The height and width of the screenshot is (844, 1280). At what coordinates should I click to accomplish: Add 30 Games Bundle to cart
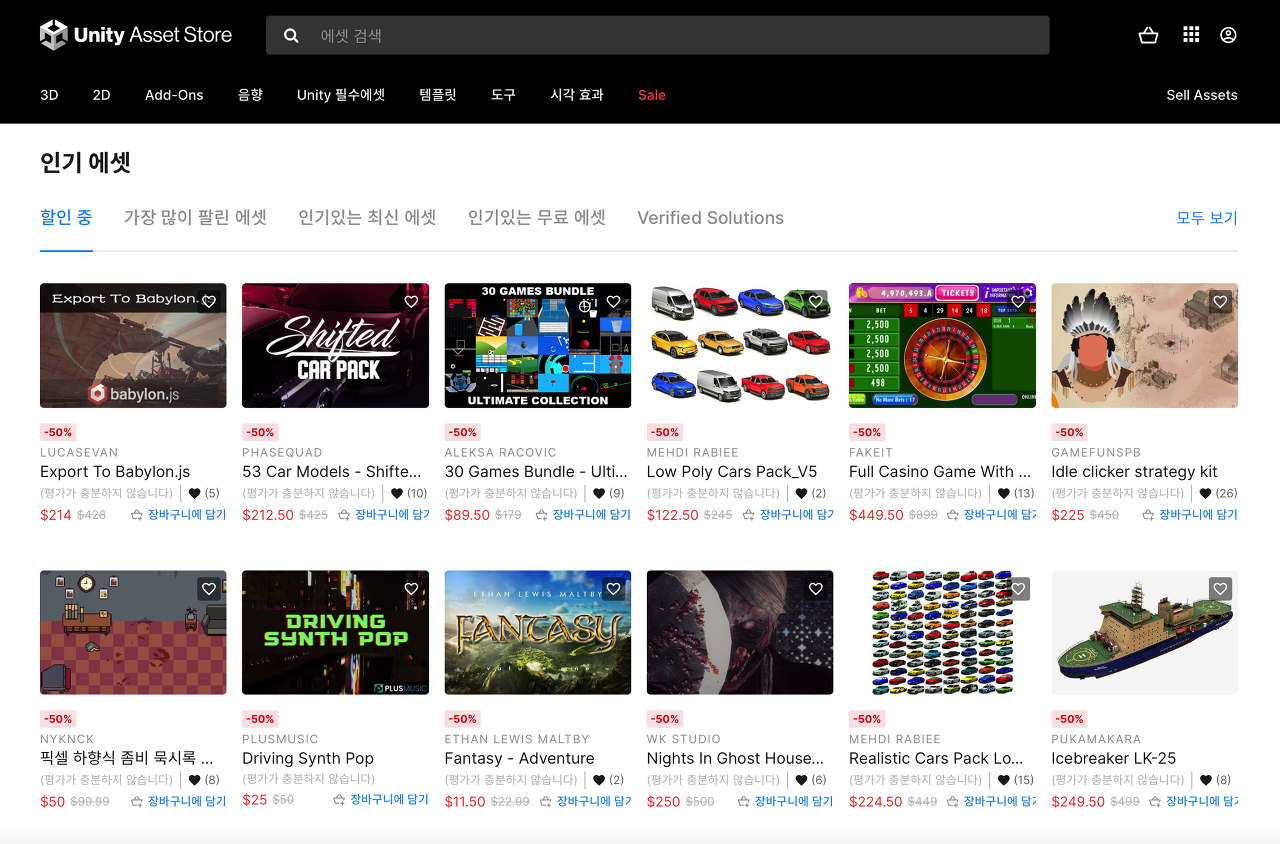pyautogui.click(x=583, y=515)
